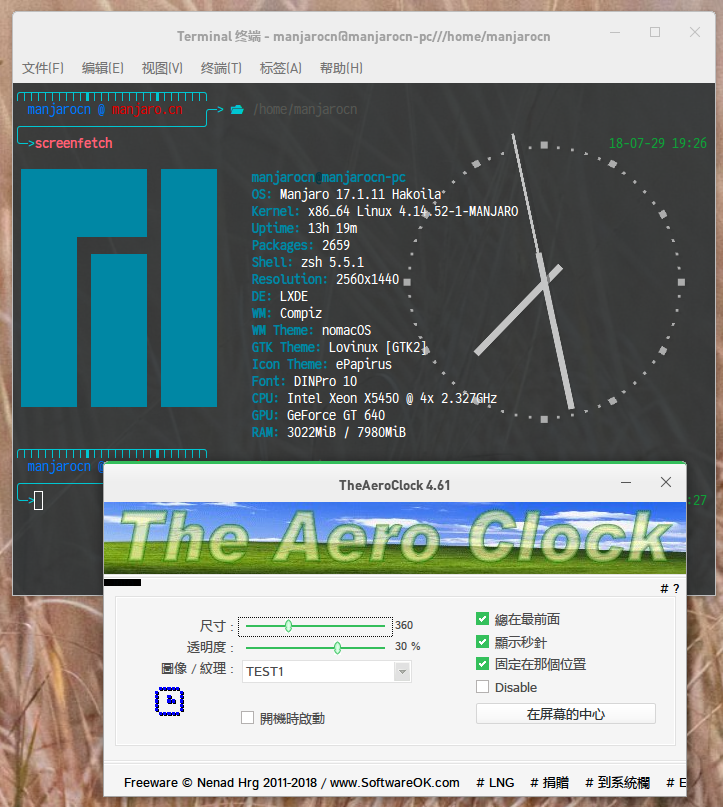The image size is (723, 807).
Task: Adjust the 尺寸 size slider handle
Action: (x=288, y=626)
